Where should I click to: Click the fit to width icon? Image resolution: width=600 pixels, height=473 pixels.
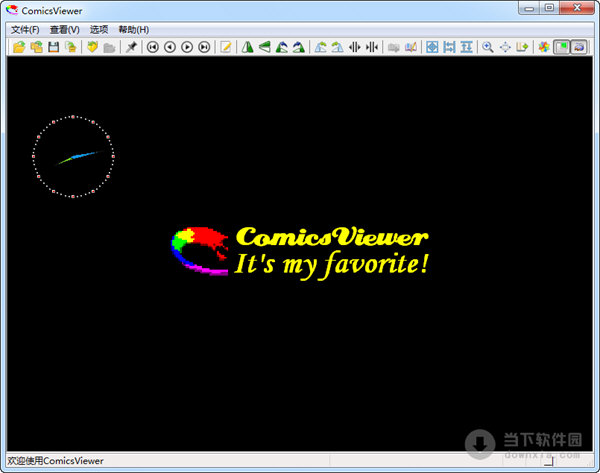tap(449, 47)
